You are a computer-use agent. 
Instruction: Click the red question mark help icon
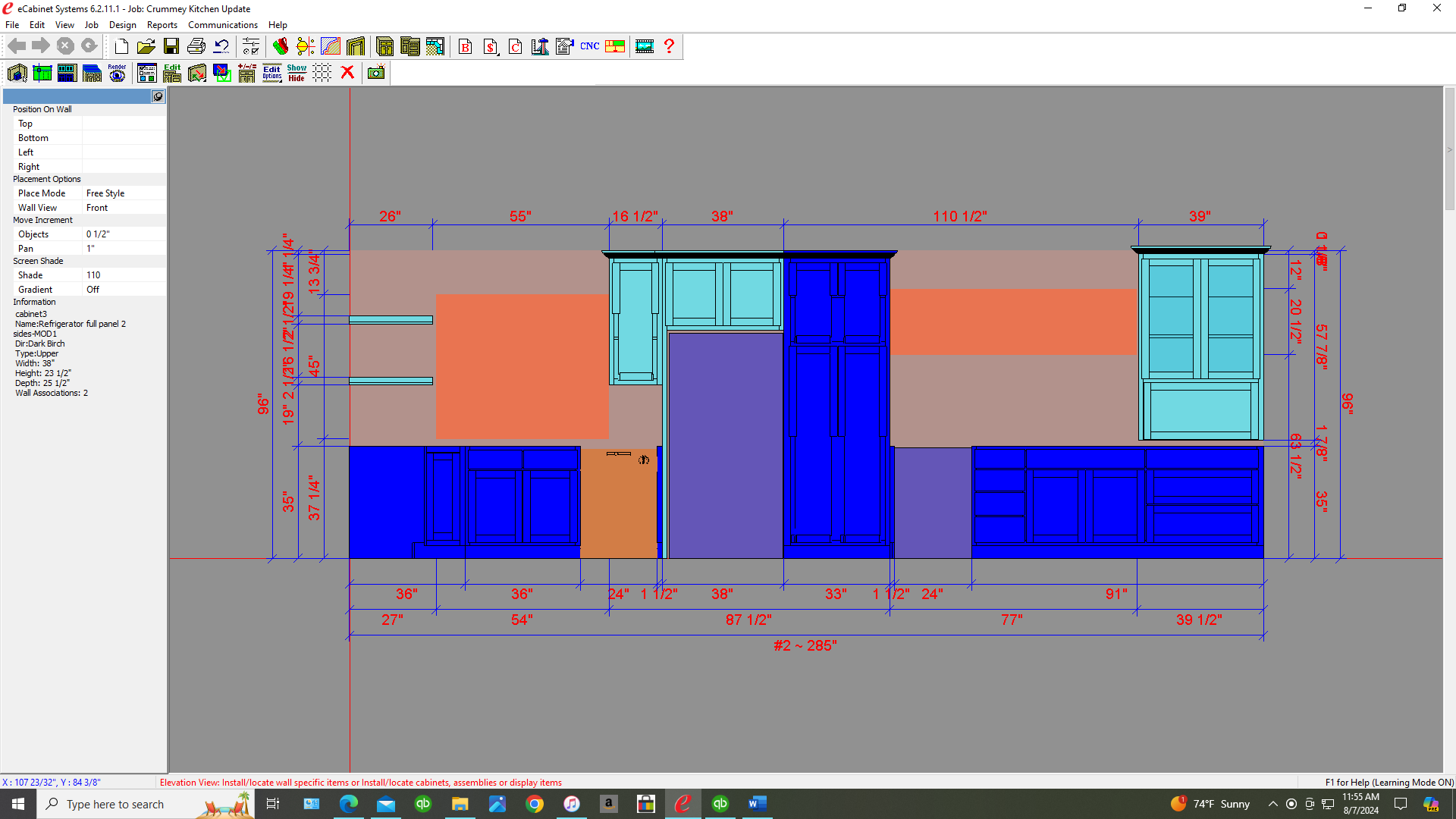[669, 46]
